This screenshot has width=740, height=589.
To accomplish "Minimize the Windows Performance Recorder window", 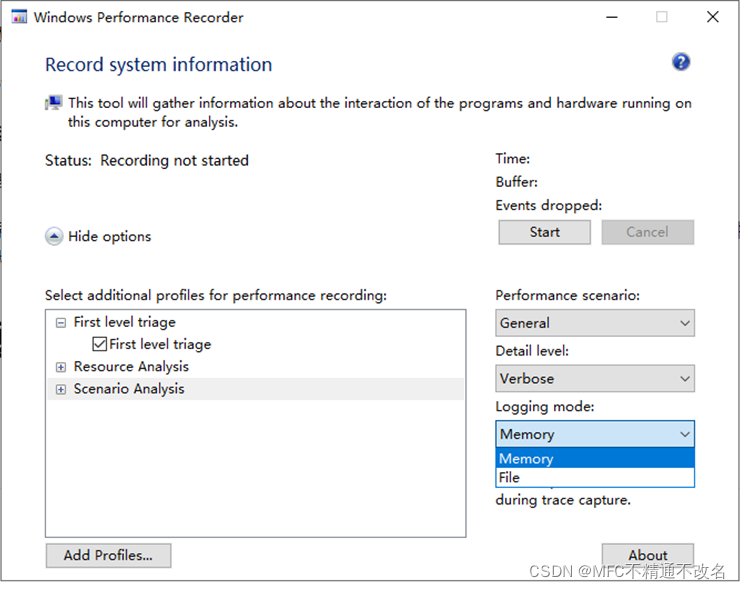I will [612, 17].
